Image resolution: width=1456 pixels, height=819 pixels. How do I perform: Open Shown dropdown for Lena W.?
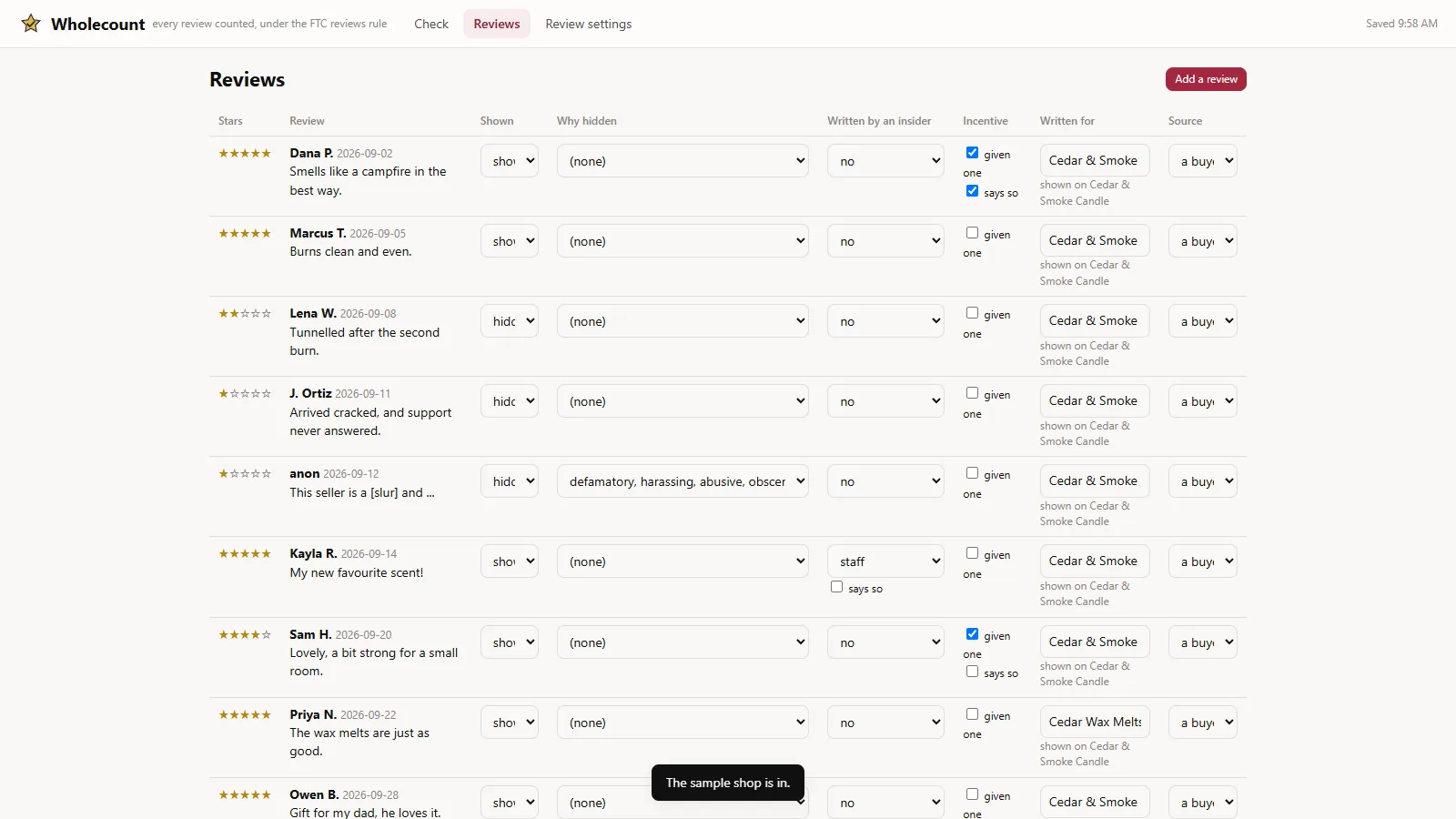coord(510,321)
